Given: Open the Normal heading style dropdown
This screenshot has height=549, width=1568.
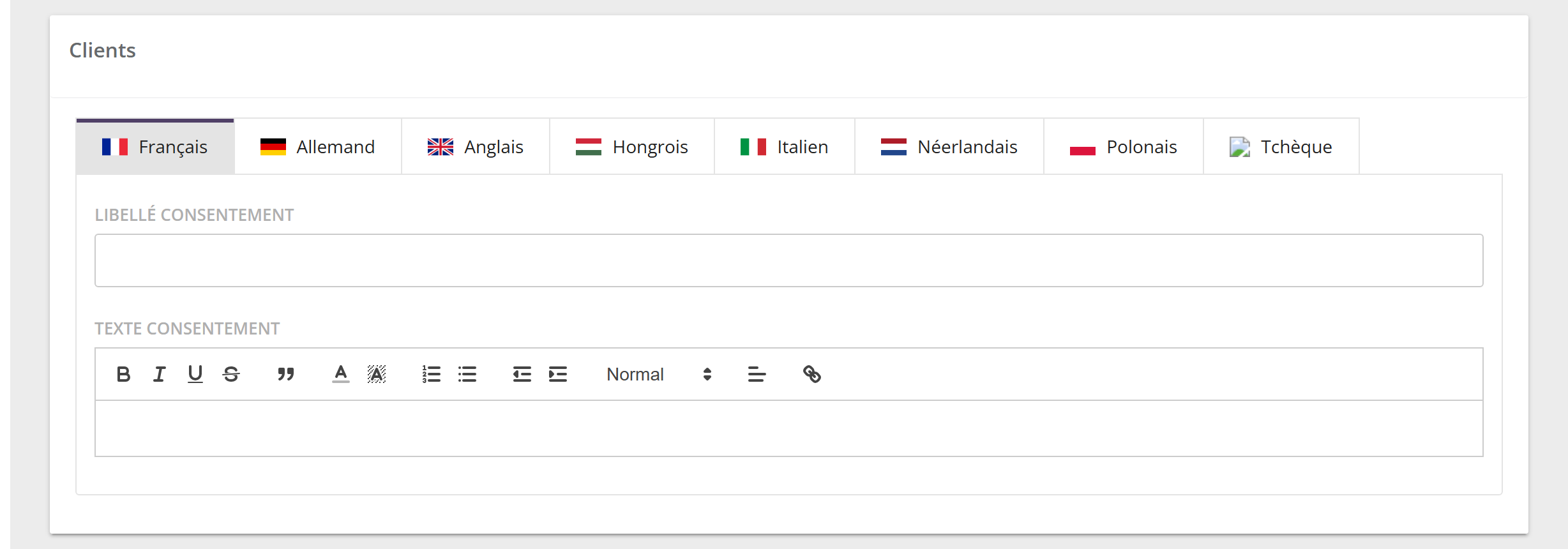Looking at the screenshot, I should click(659, 374).
